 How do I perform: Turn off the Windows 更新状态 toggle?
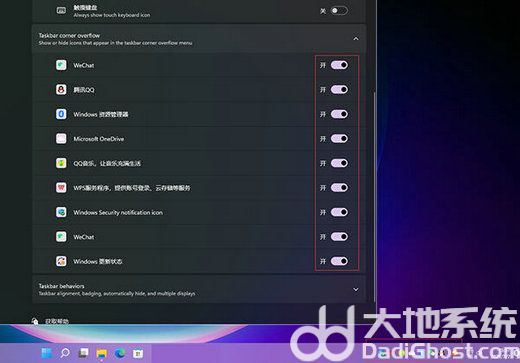(339, 261)
